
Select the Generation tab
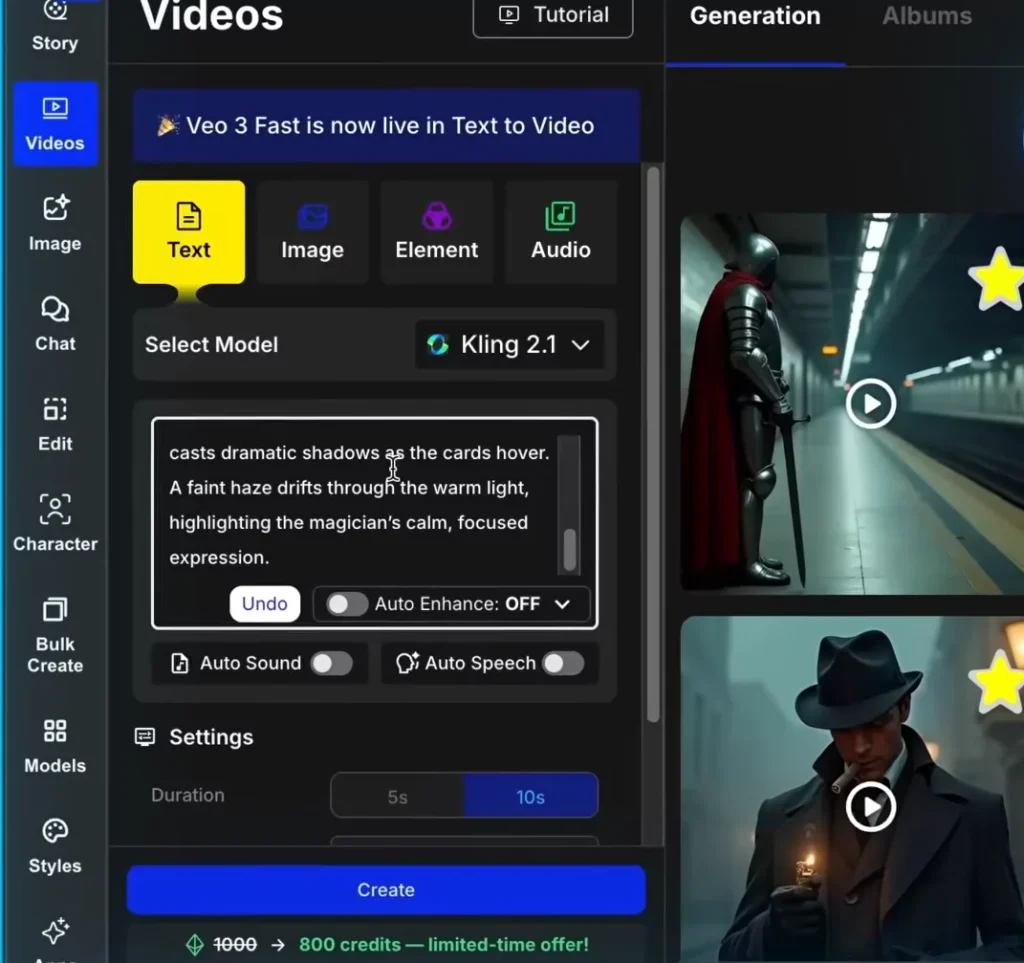click(755, 16)
